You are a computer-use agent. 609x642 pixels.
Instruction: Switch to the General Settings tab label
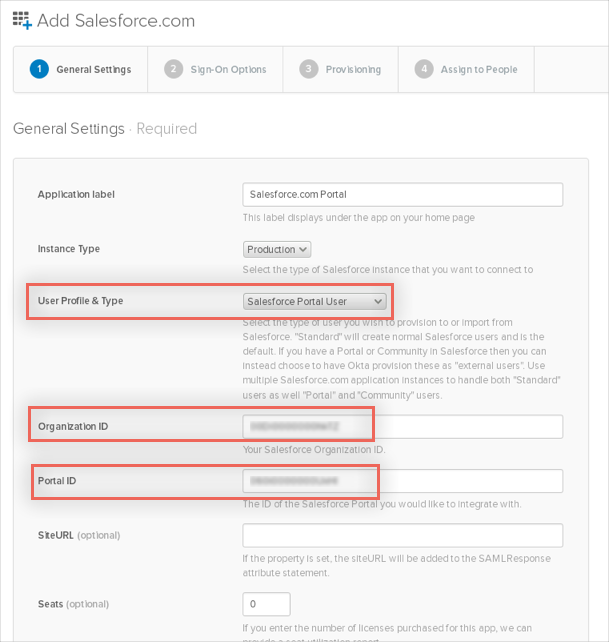pos(93,69)
